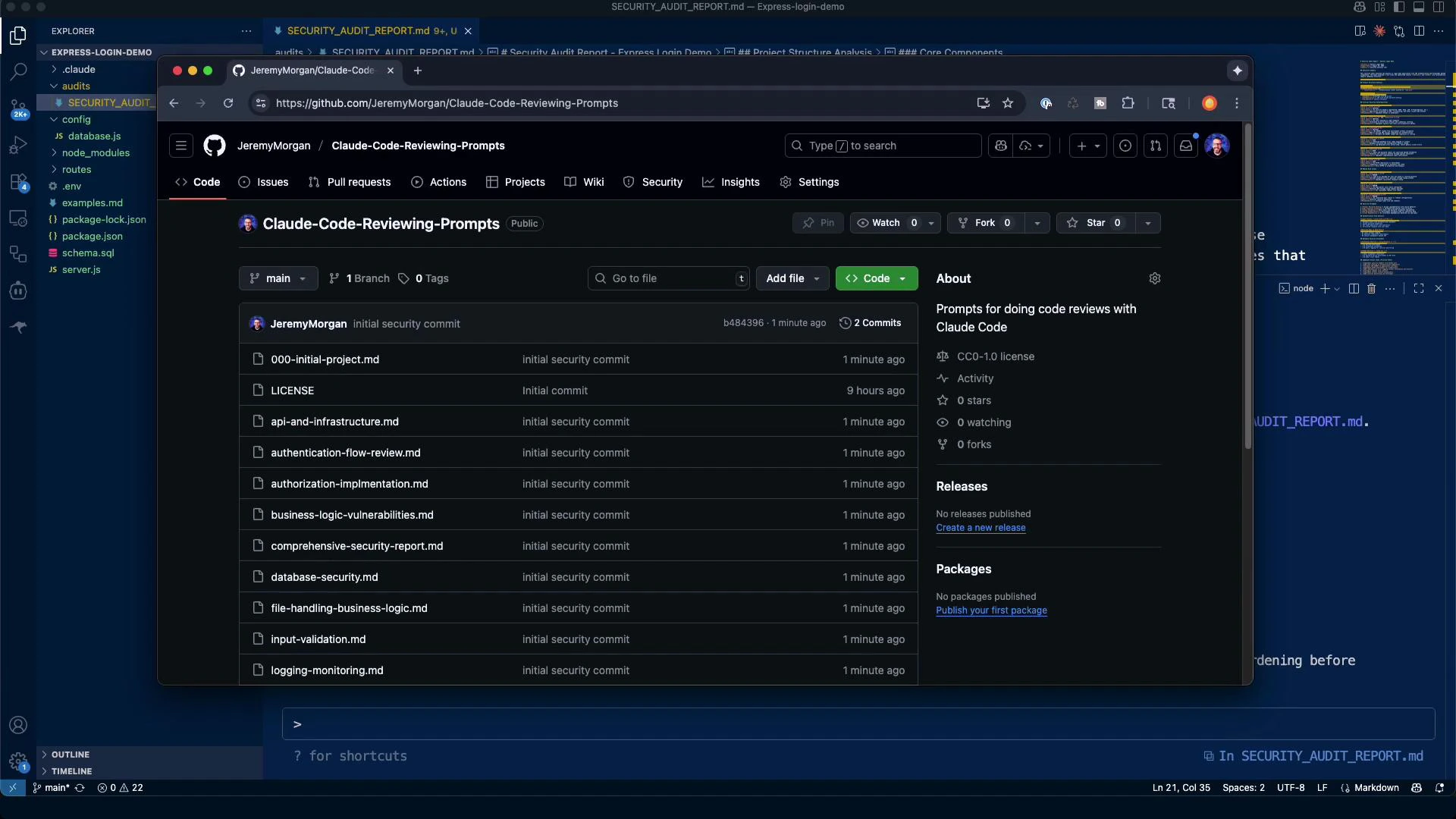Open VS Code Run and Debug icon
The image size is (1456, 819).
[x=18, y=145]
